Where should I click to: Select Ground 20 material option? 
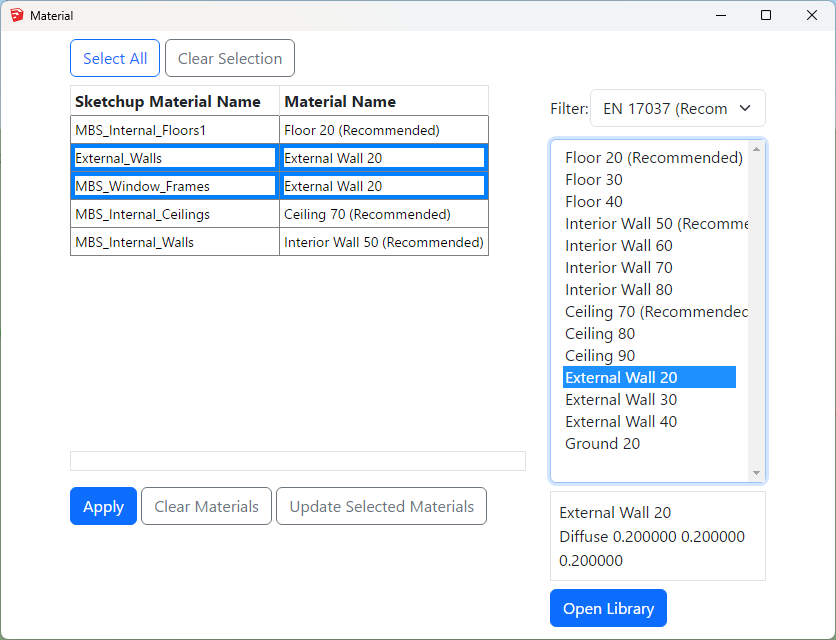point(602,444)
